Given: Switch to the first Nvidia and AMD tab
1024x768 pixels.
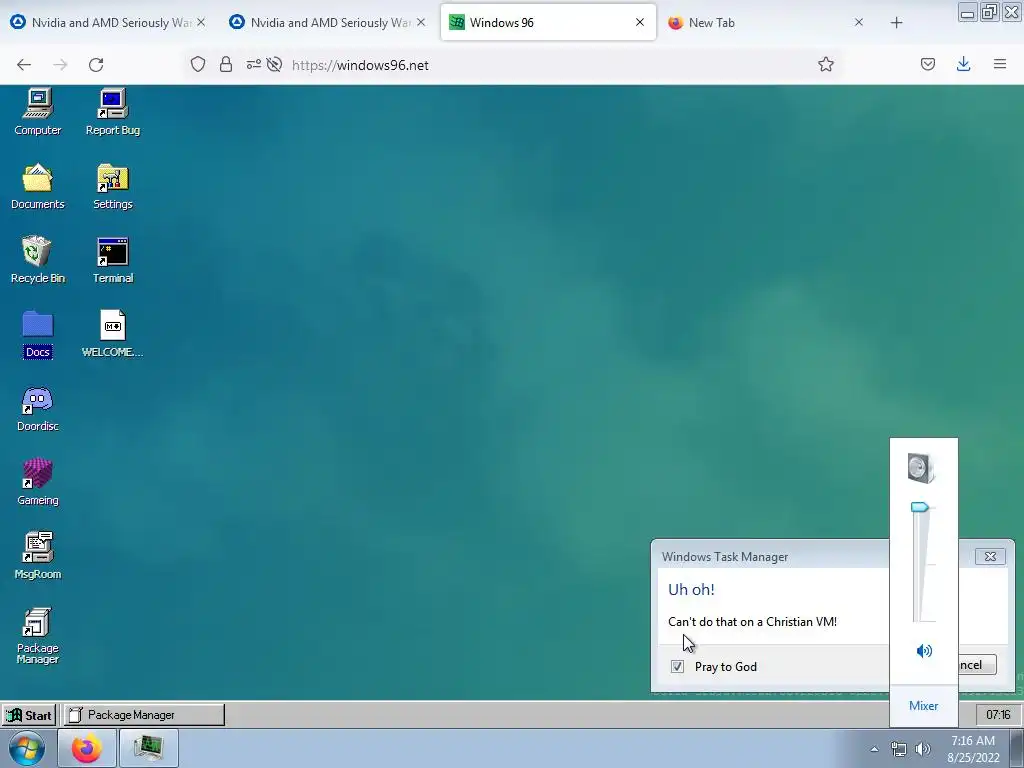Looking at the screenshot, I should (x=108, y=22).
